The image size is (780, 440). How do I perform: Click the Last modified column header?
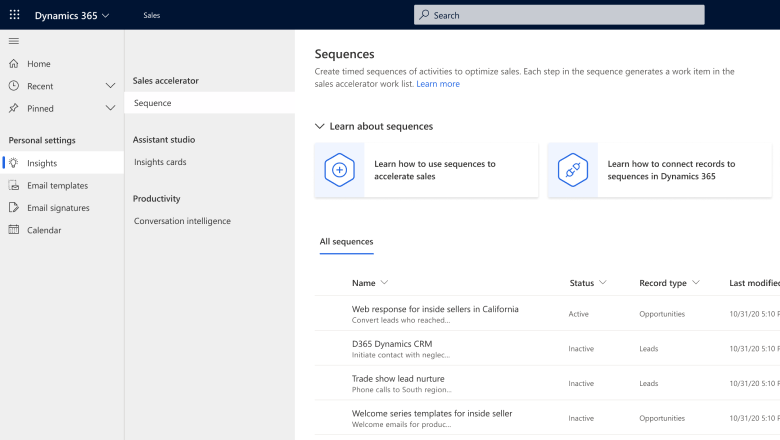754,283
